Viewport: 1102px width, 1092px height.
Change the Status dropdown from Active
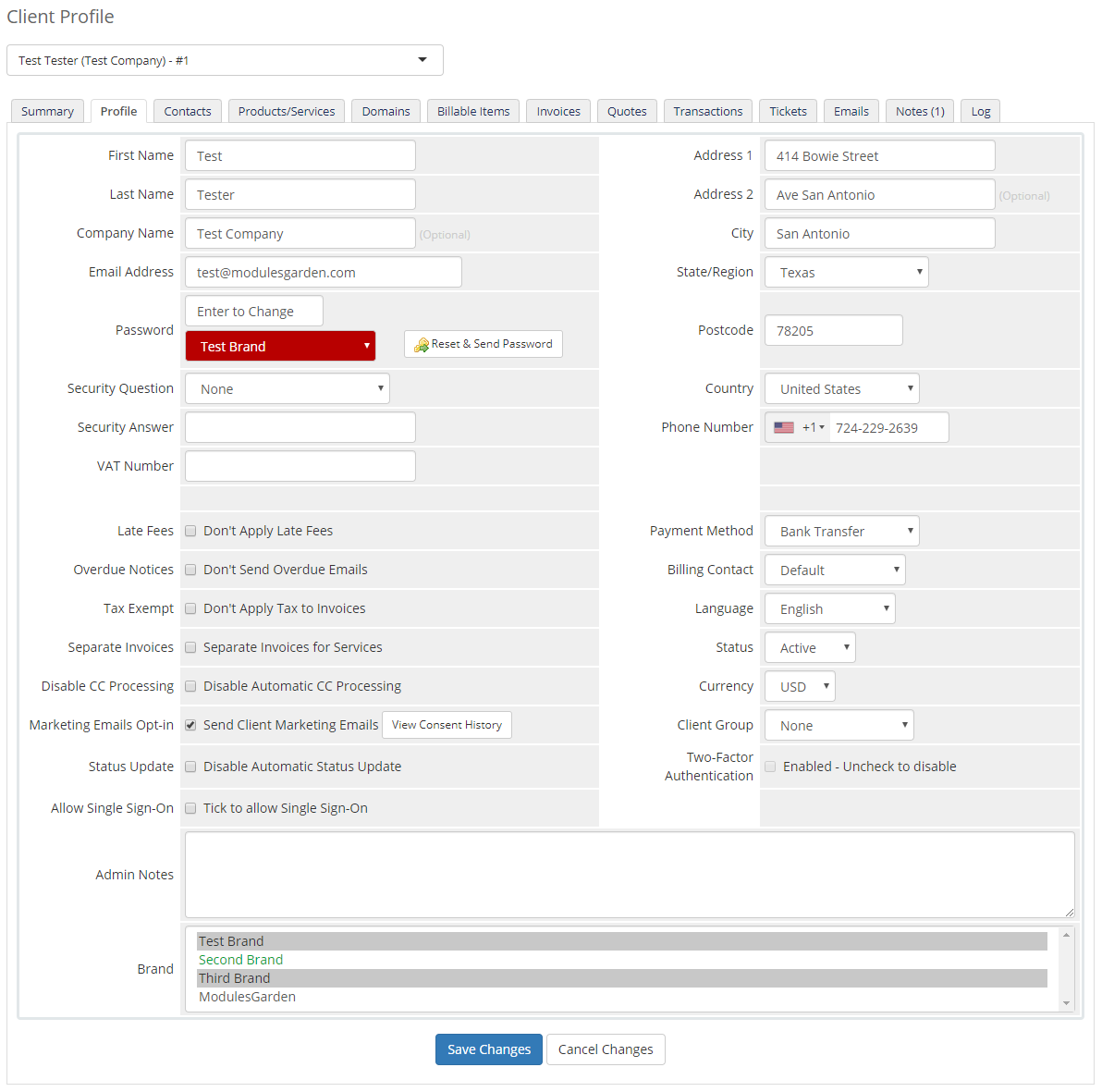pyautogui.click(x=809, y=647)
